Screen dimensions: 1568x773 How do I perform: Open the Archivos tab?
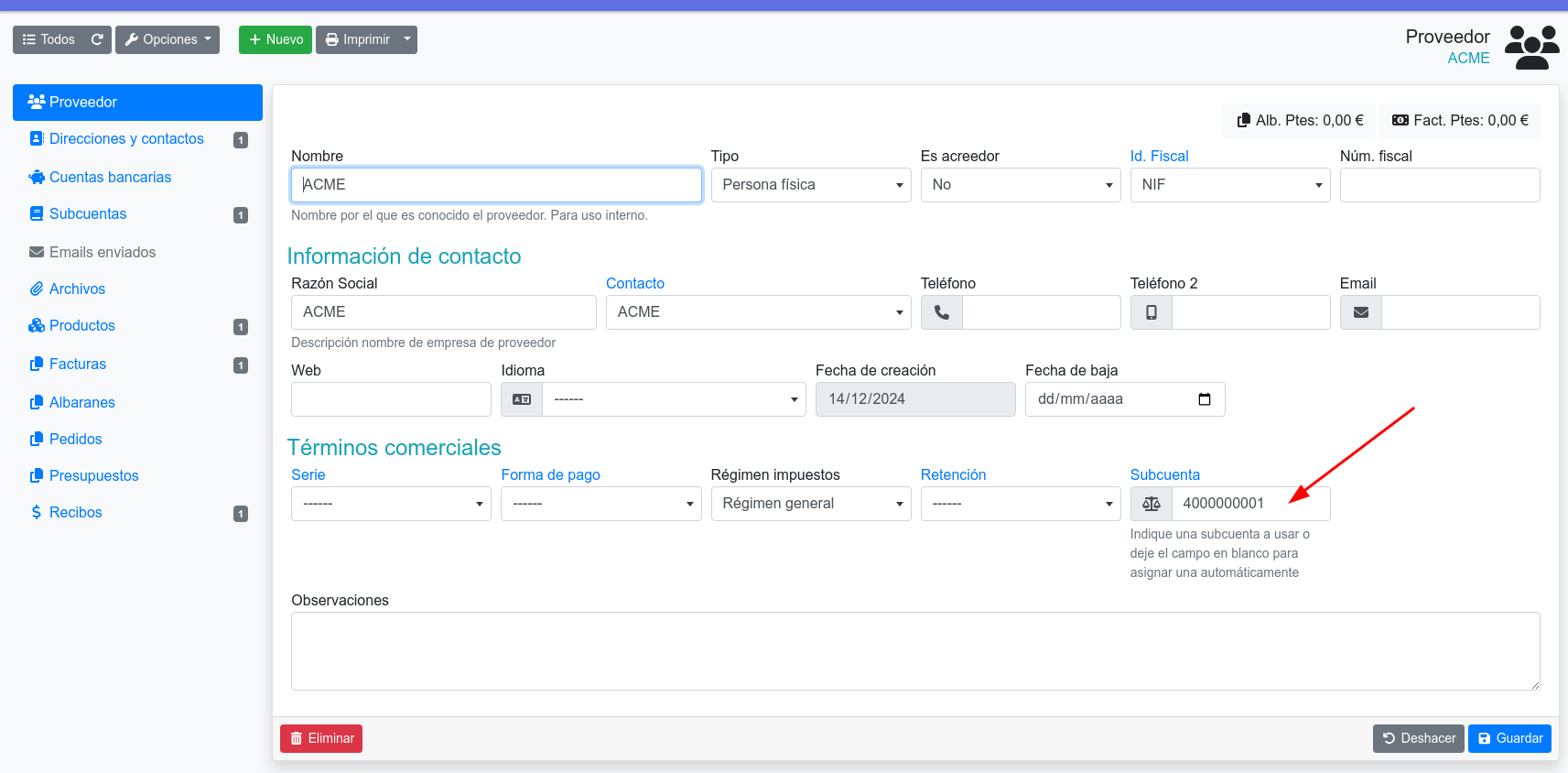(x=137, y=289)
